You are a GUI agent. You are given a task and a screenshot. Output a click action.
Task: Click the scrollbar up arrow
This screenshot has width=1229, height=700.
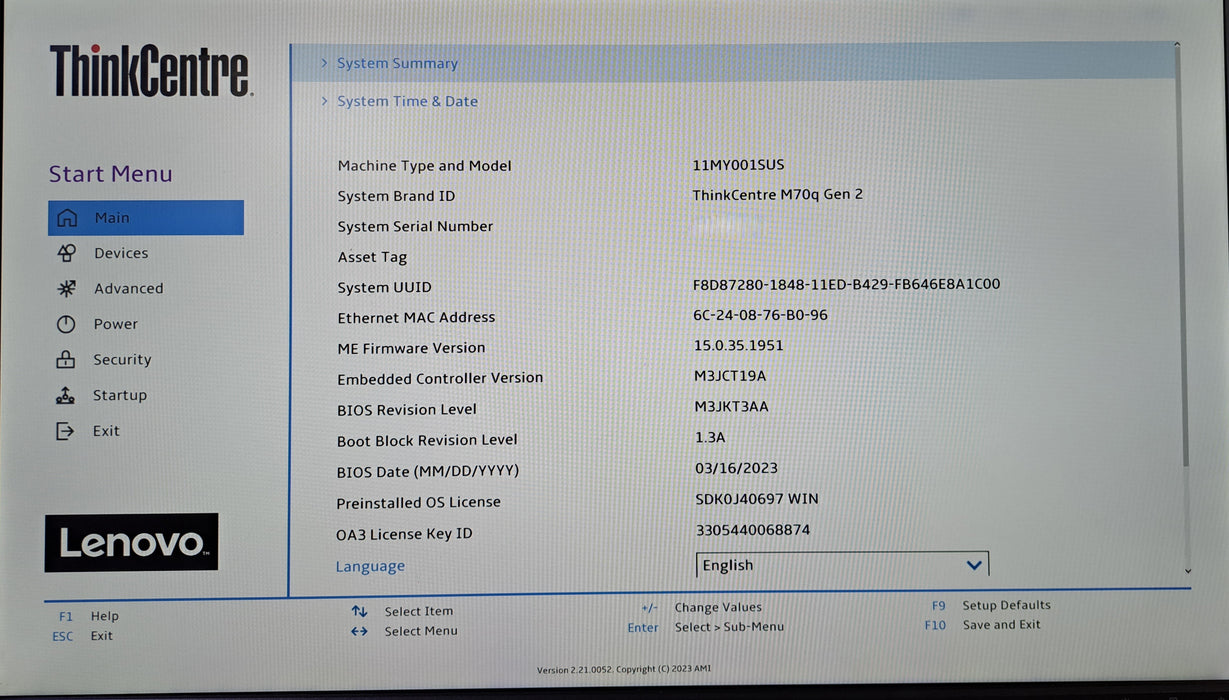1176,44
